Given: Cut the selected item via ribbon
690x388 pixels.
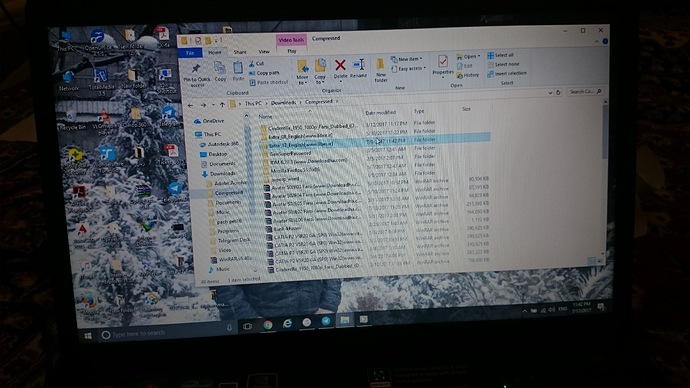Looking at the screenshot, I should 257,64.
